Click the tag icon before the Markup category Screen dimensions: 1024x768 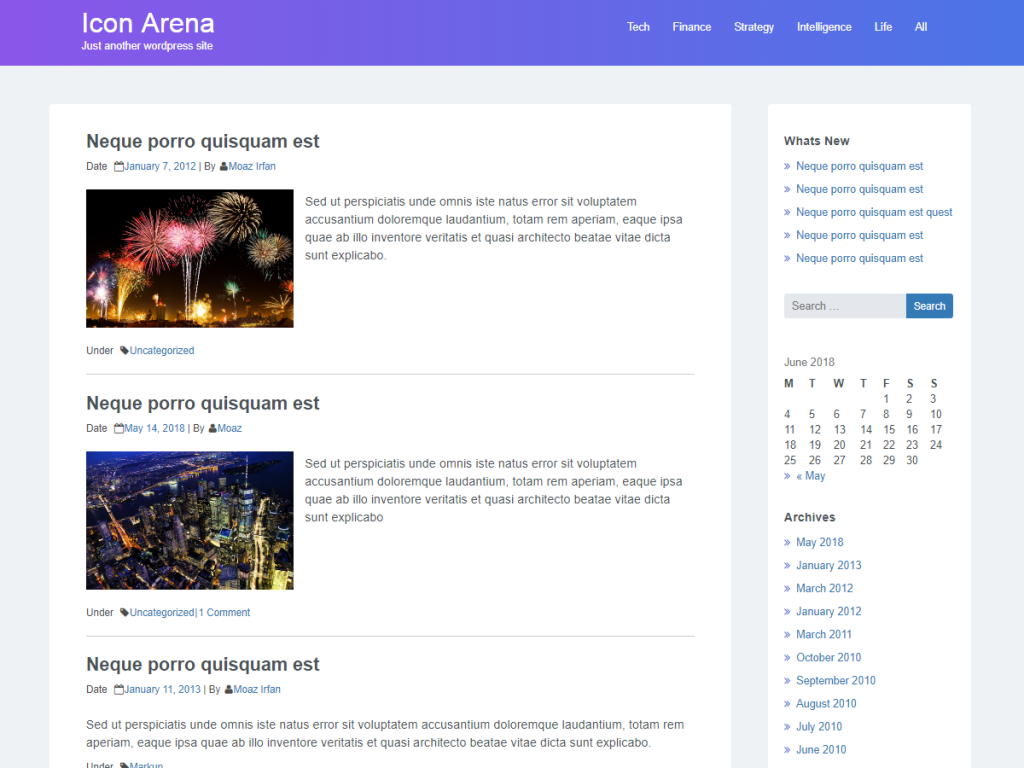click(x=123, y=764)
